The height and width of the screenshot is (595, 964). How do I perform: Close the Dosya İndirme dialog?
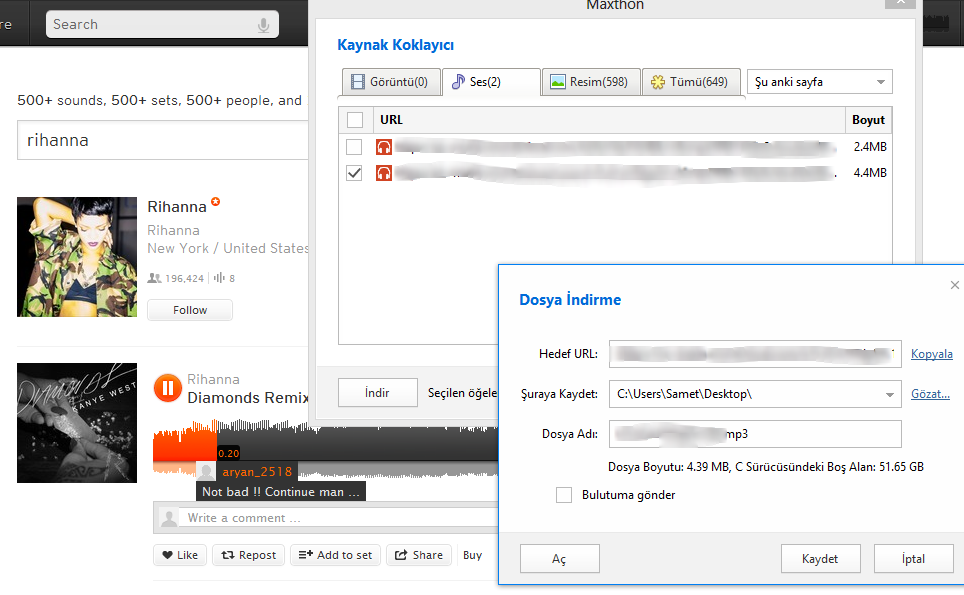click(954, 285)
